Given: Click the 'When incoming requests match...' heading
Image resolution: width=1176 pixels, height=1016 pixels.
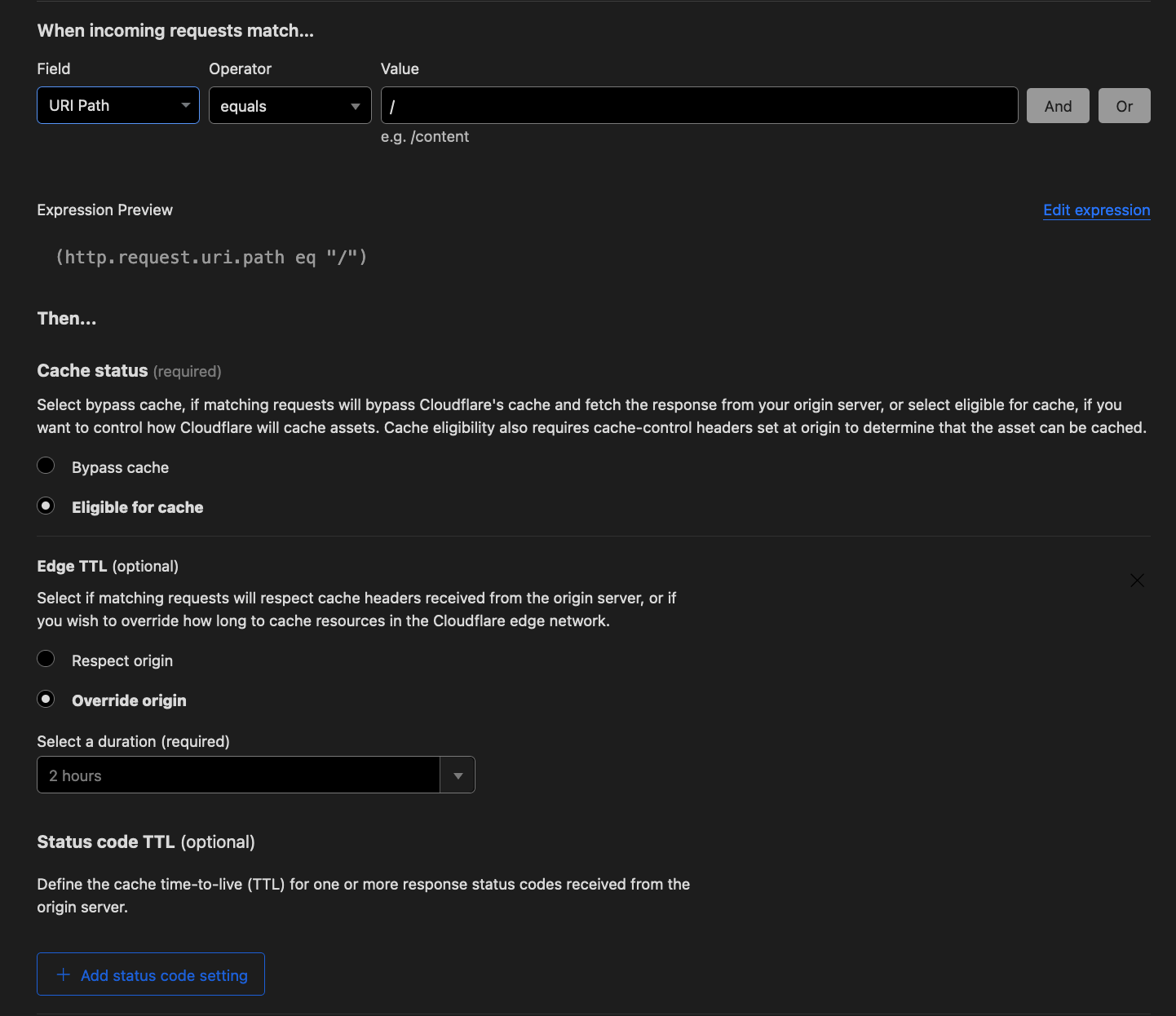Looking at the screenshot, I should click(175, 31).
